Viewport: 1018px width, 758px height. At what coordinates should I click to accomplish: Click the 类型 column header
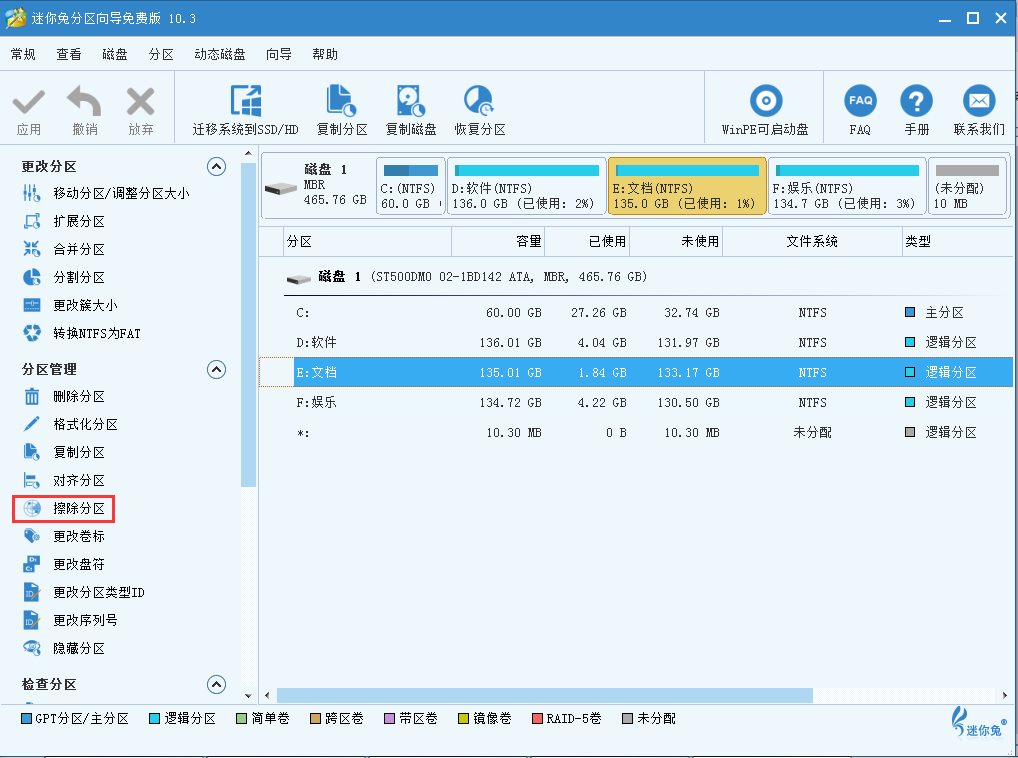tap(957, 241)
